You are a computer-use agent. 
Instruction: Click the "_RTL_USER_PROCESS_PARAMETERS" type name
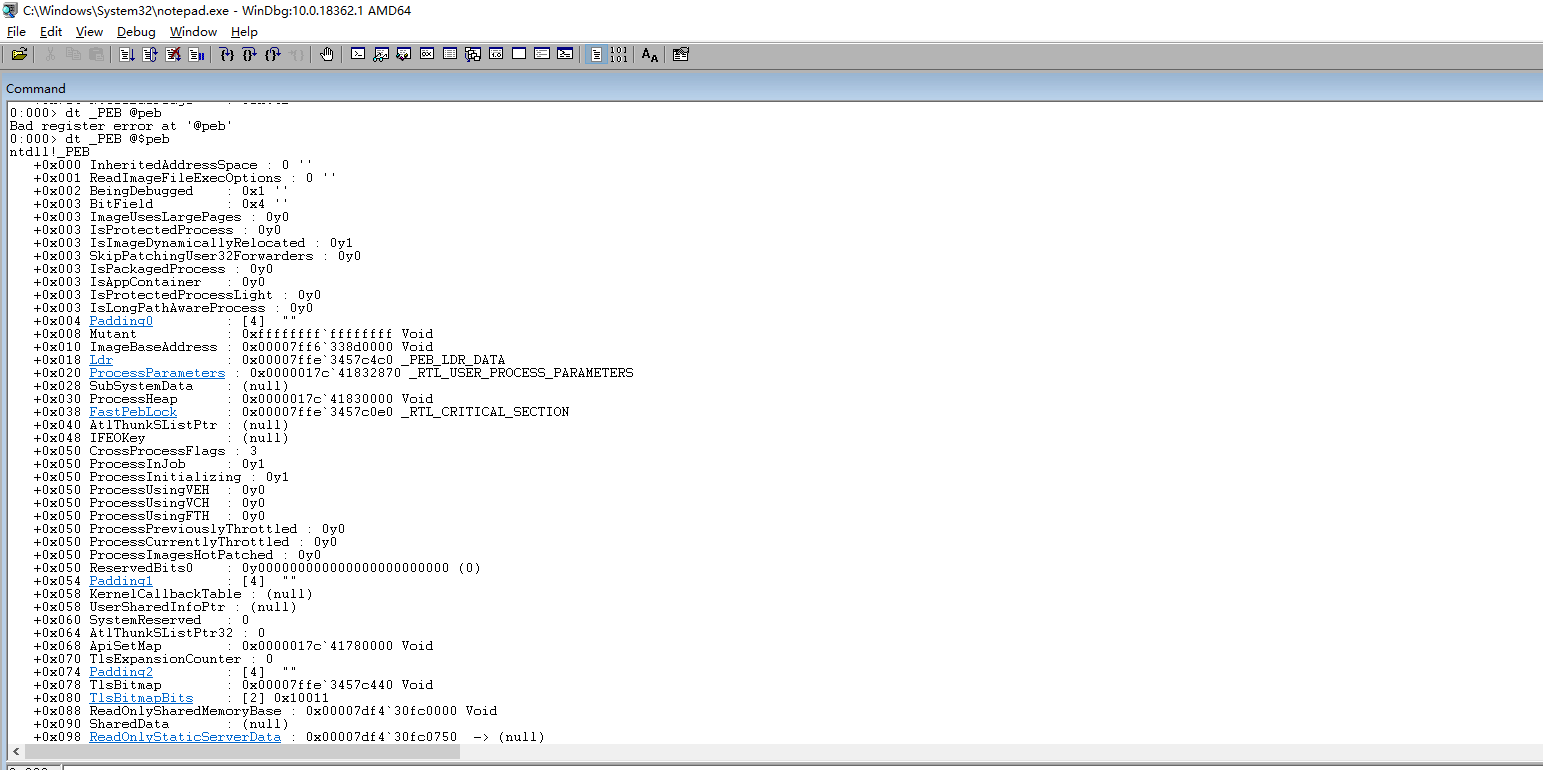521,373
